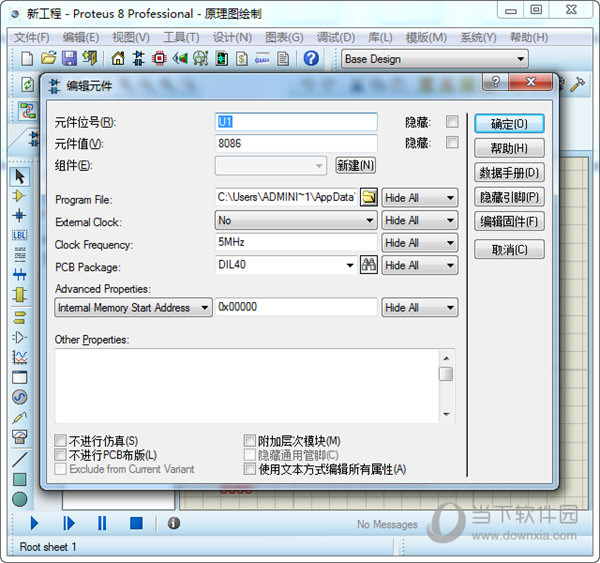This screenshot has width=600, height=563.
Task: Select the Text Script tool
Action: click(20, 255)
